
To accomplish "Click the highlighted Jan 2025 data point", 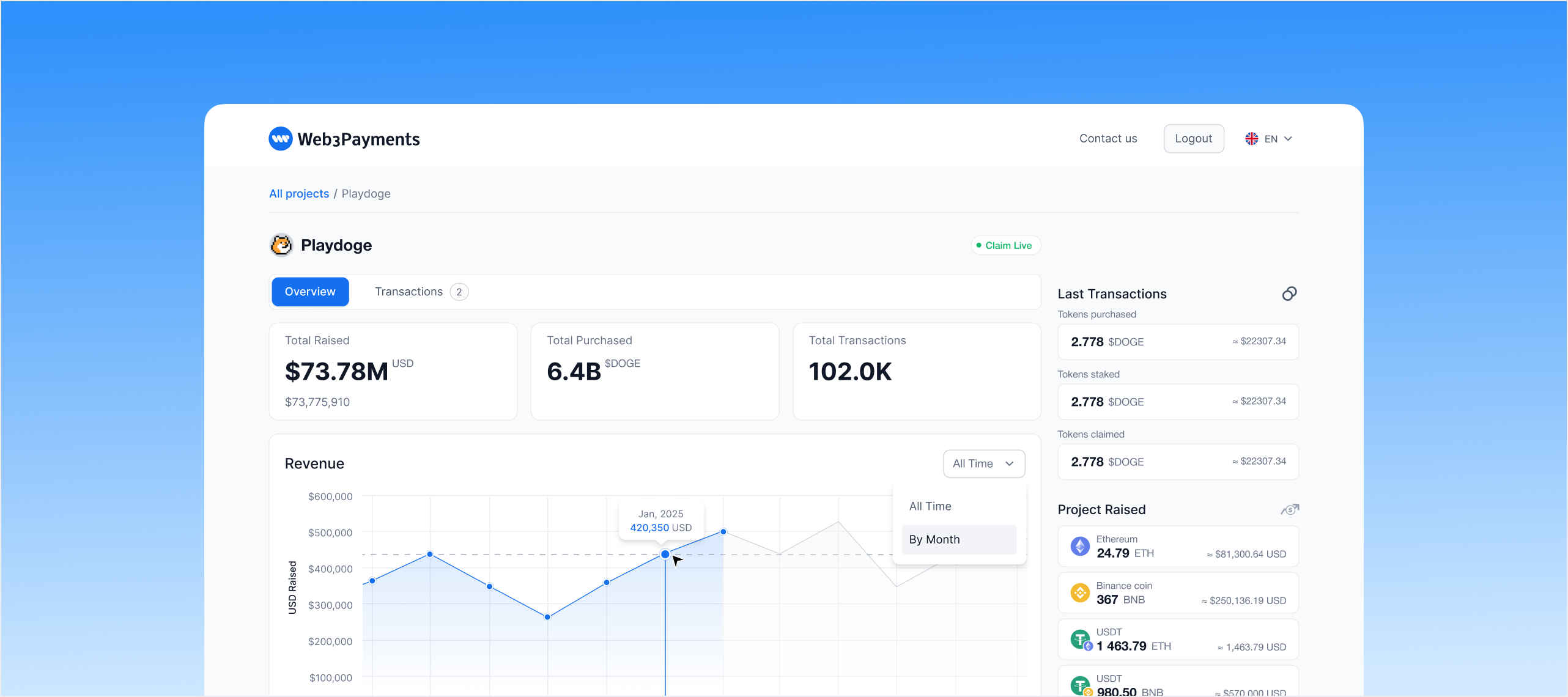I will [665, 555].
